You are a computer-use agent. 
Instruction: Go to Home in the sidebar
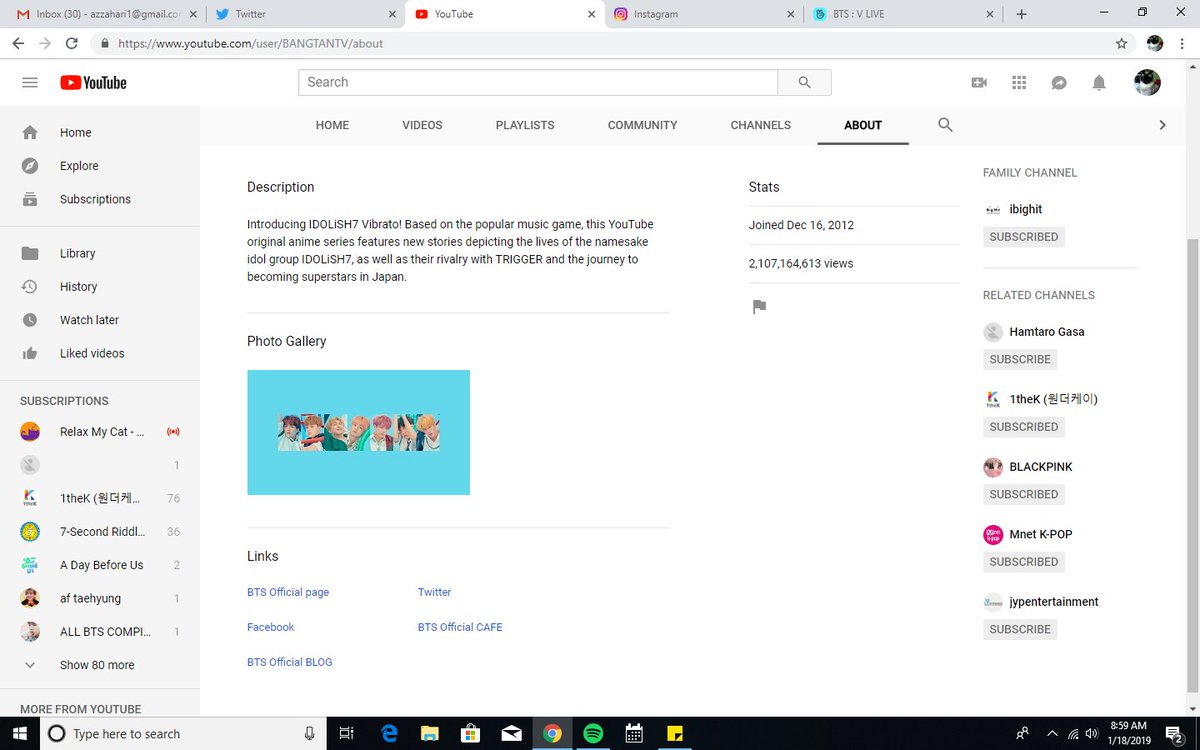[100, 132]
